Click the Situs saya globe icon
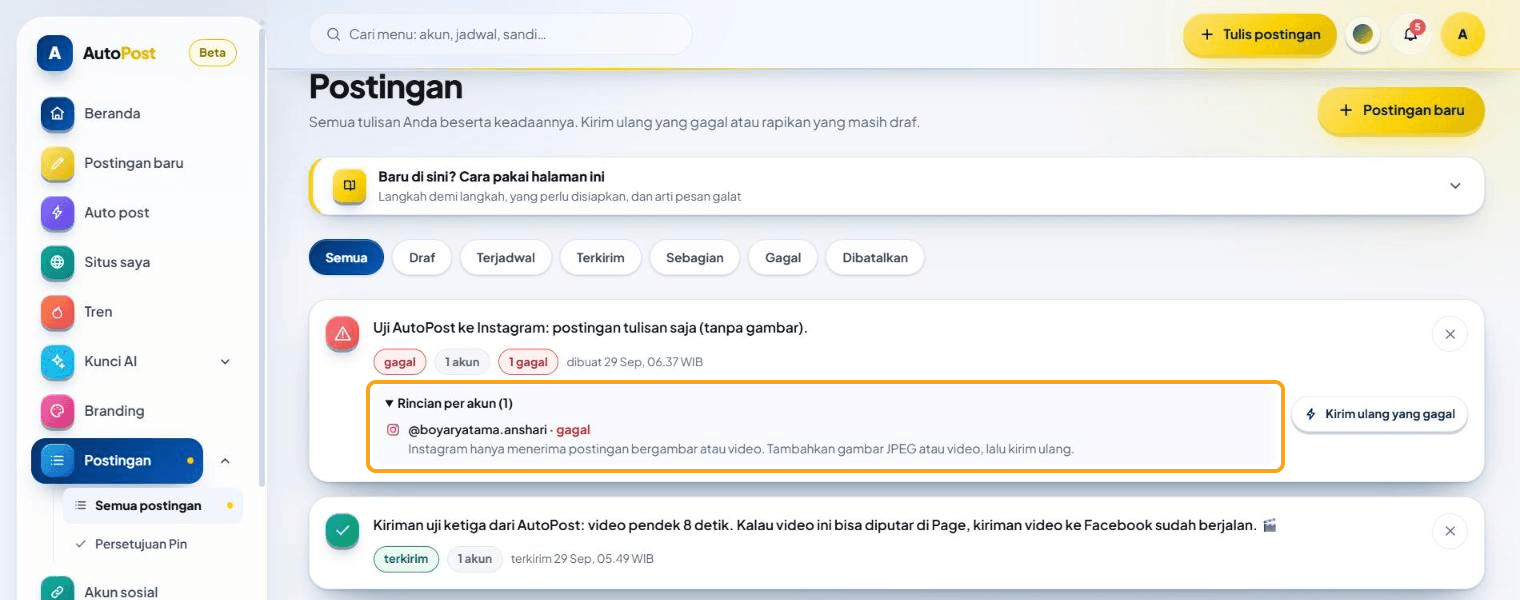 (x=57, y=262)
